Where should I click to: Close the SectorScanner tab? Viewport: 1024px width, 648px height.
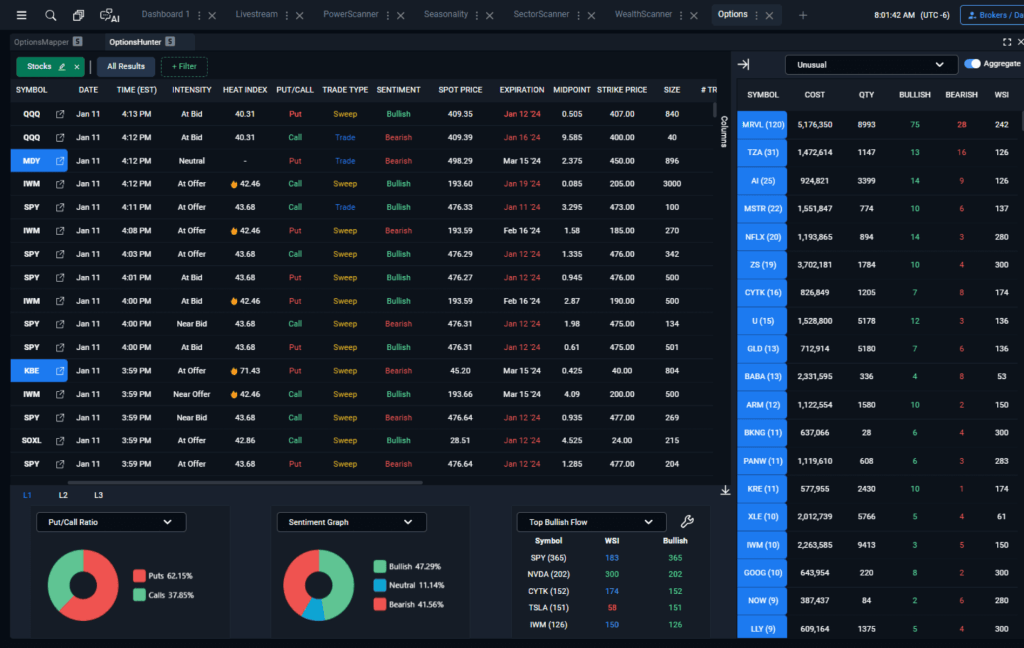coord(591,15)
